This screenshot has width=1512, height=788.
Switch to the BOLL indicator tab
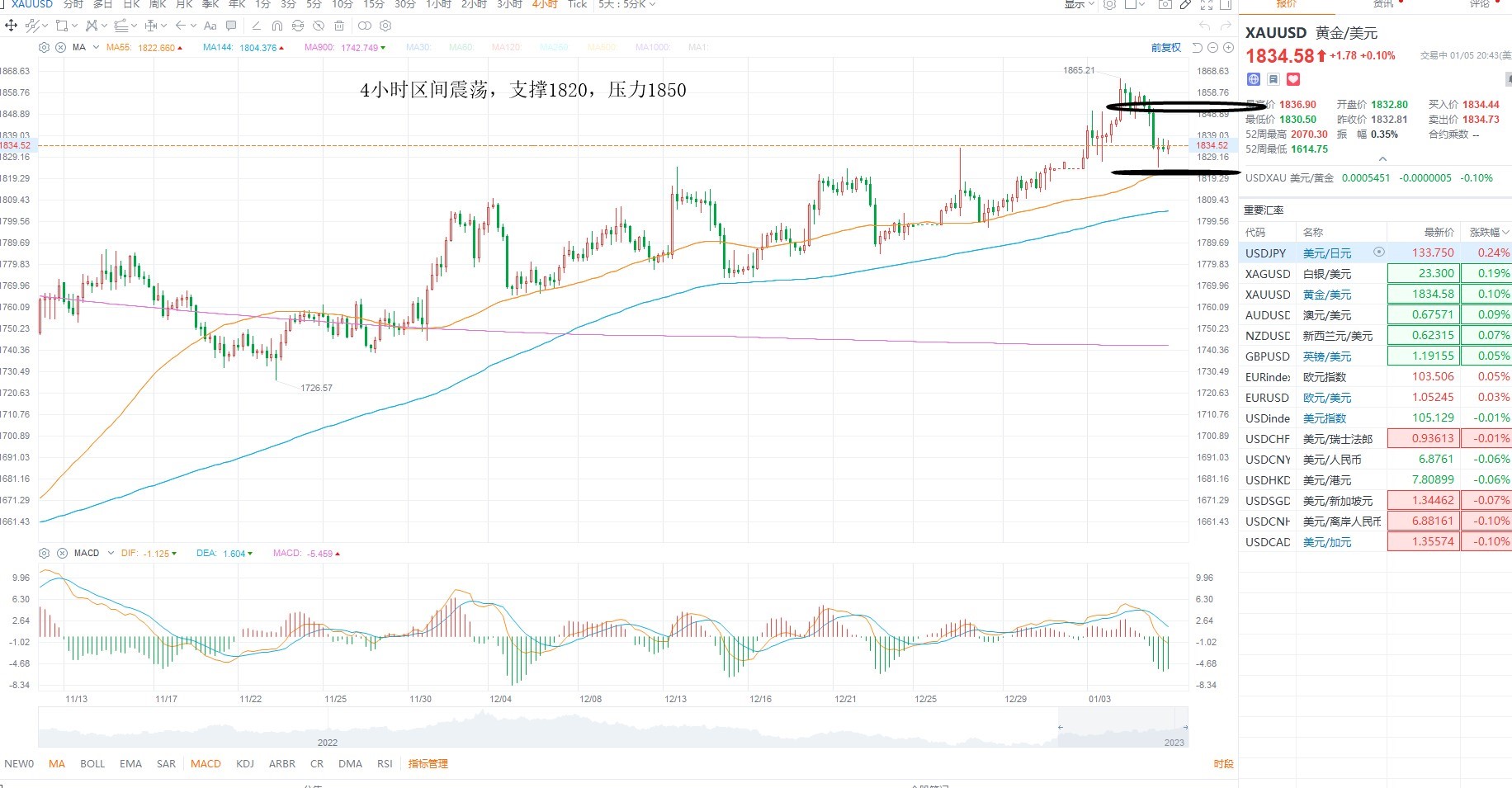pos(92,763)
